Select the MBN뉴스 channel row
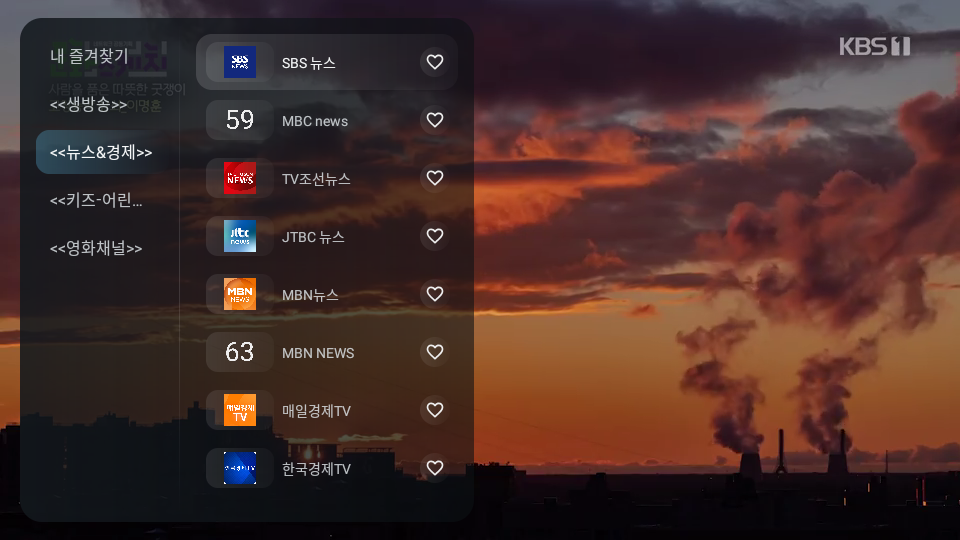Image resolution: width=960 pixels, height=540 pixels. click(x=327, y=294)
